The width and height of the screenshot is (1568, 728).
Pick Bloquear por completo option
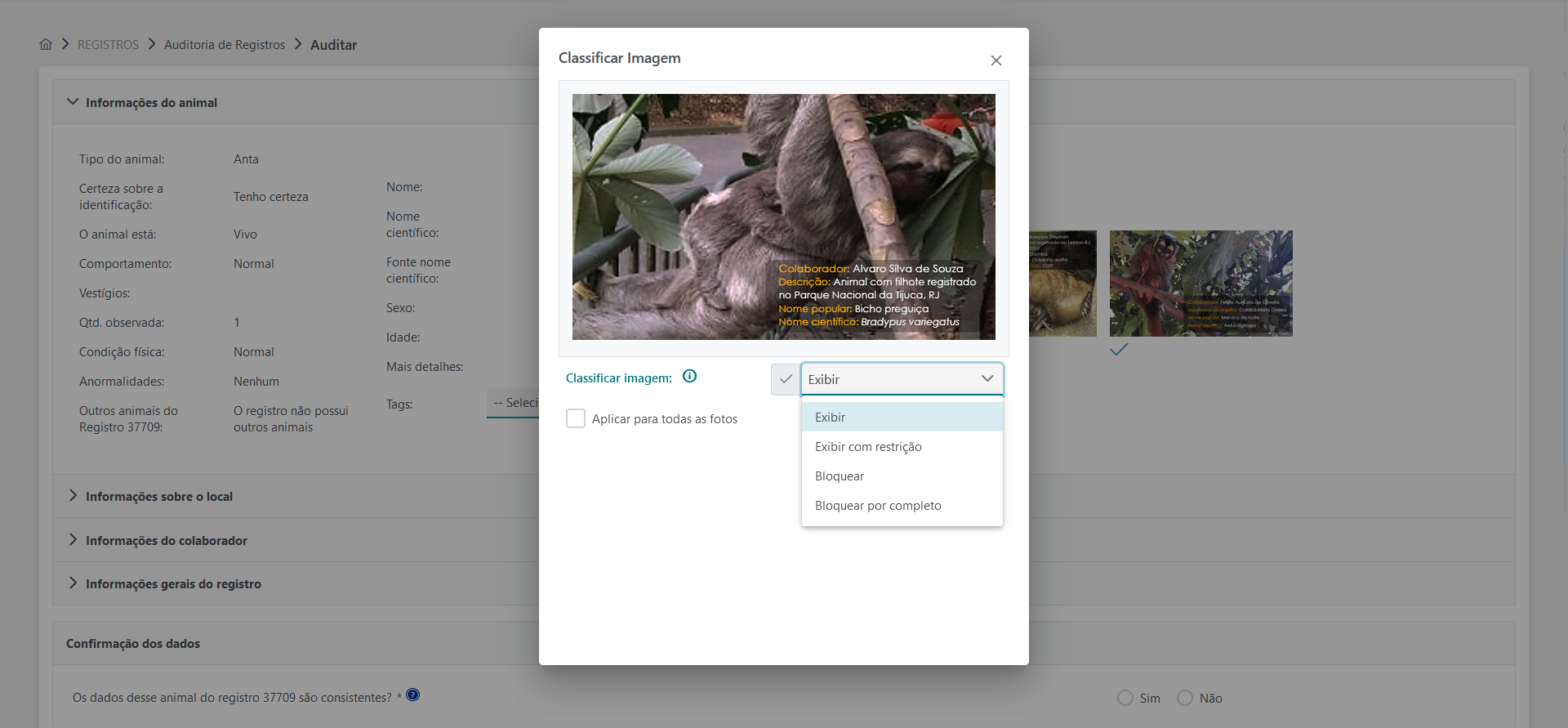[902, 505]
